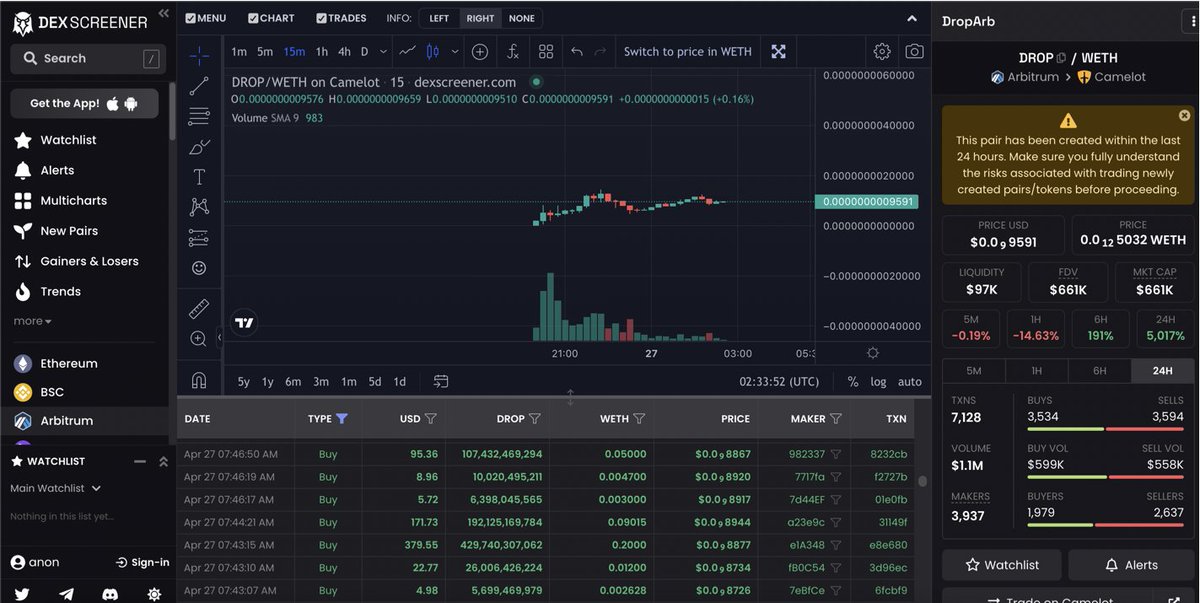Open the Telegram link in the sidebar
The height and width of the screenshot is (603, 1200).
tap(66, 593)
